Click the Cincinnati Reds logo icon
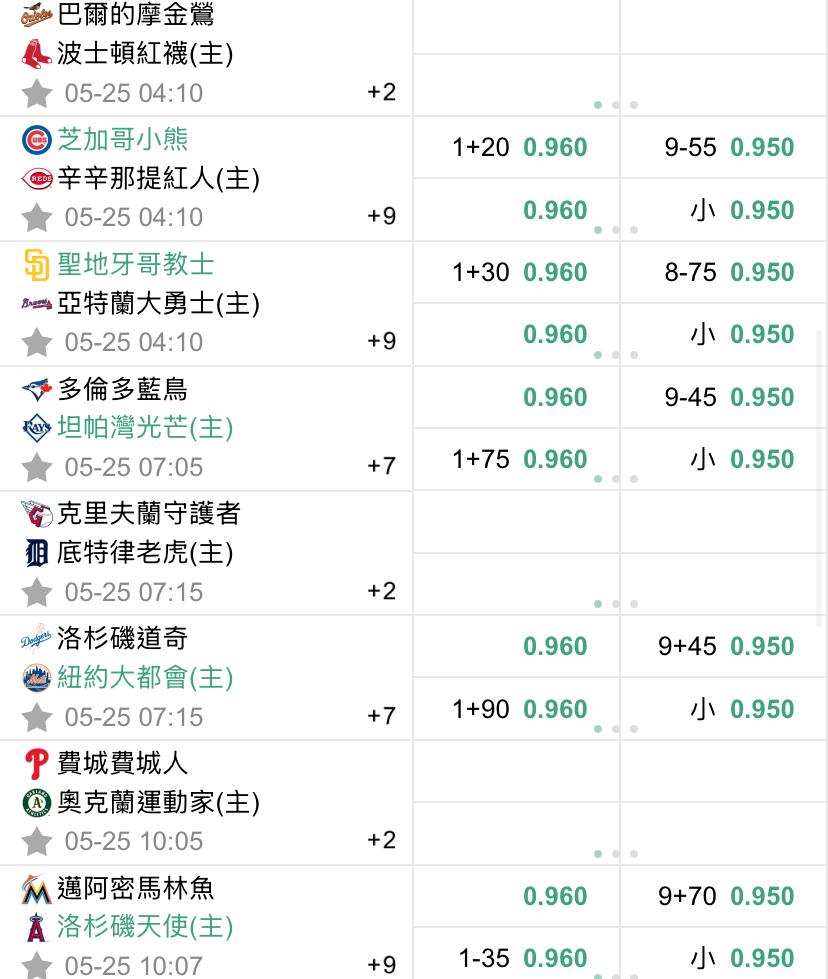 [37, 179]
